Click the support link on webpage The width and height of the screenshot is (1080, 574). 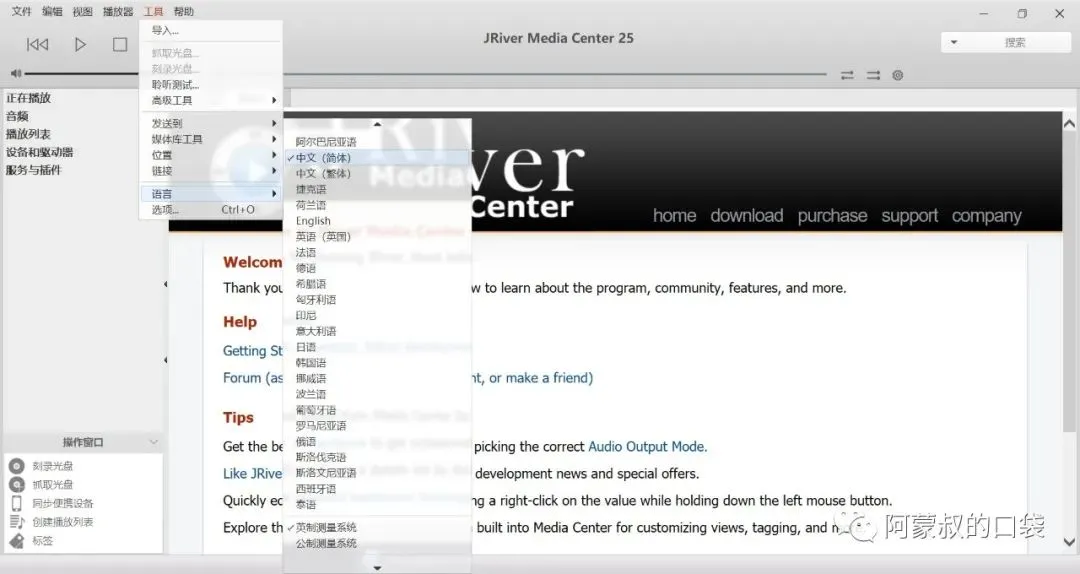point(909,216)
